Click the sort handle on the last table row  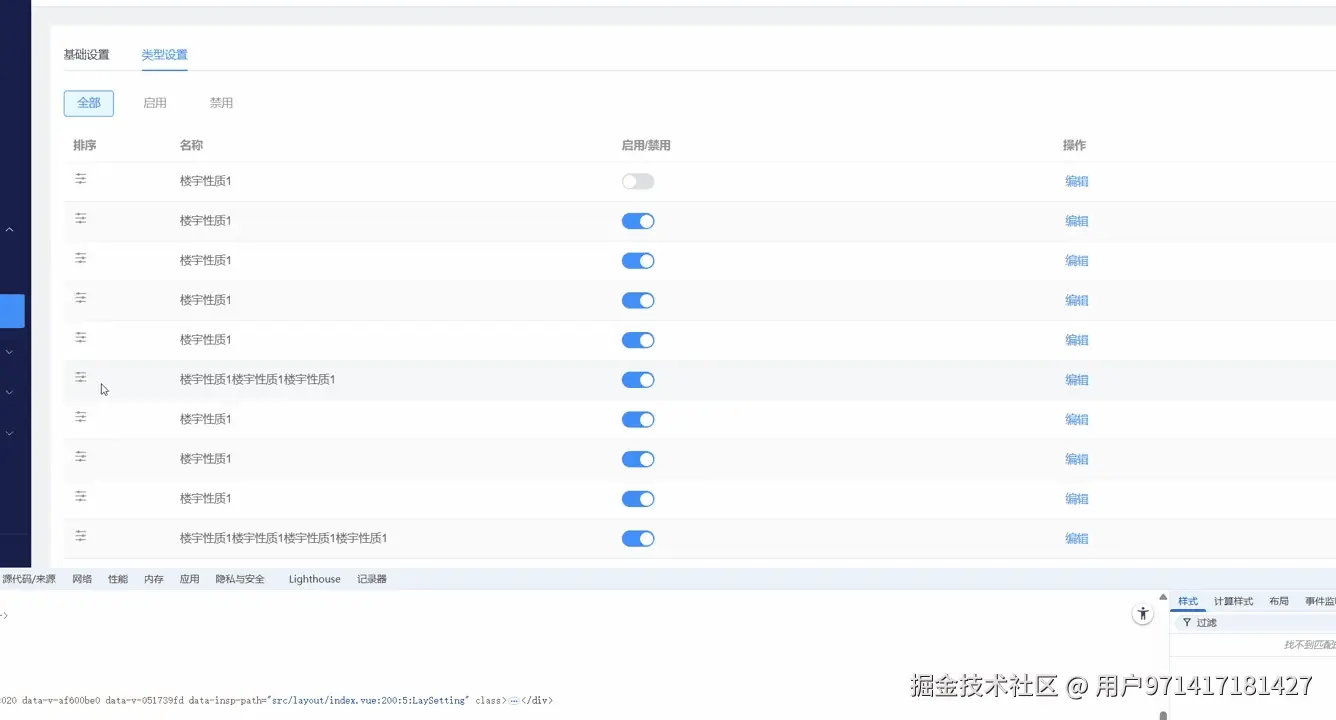click(80, 537)
